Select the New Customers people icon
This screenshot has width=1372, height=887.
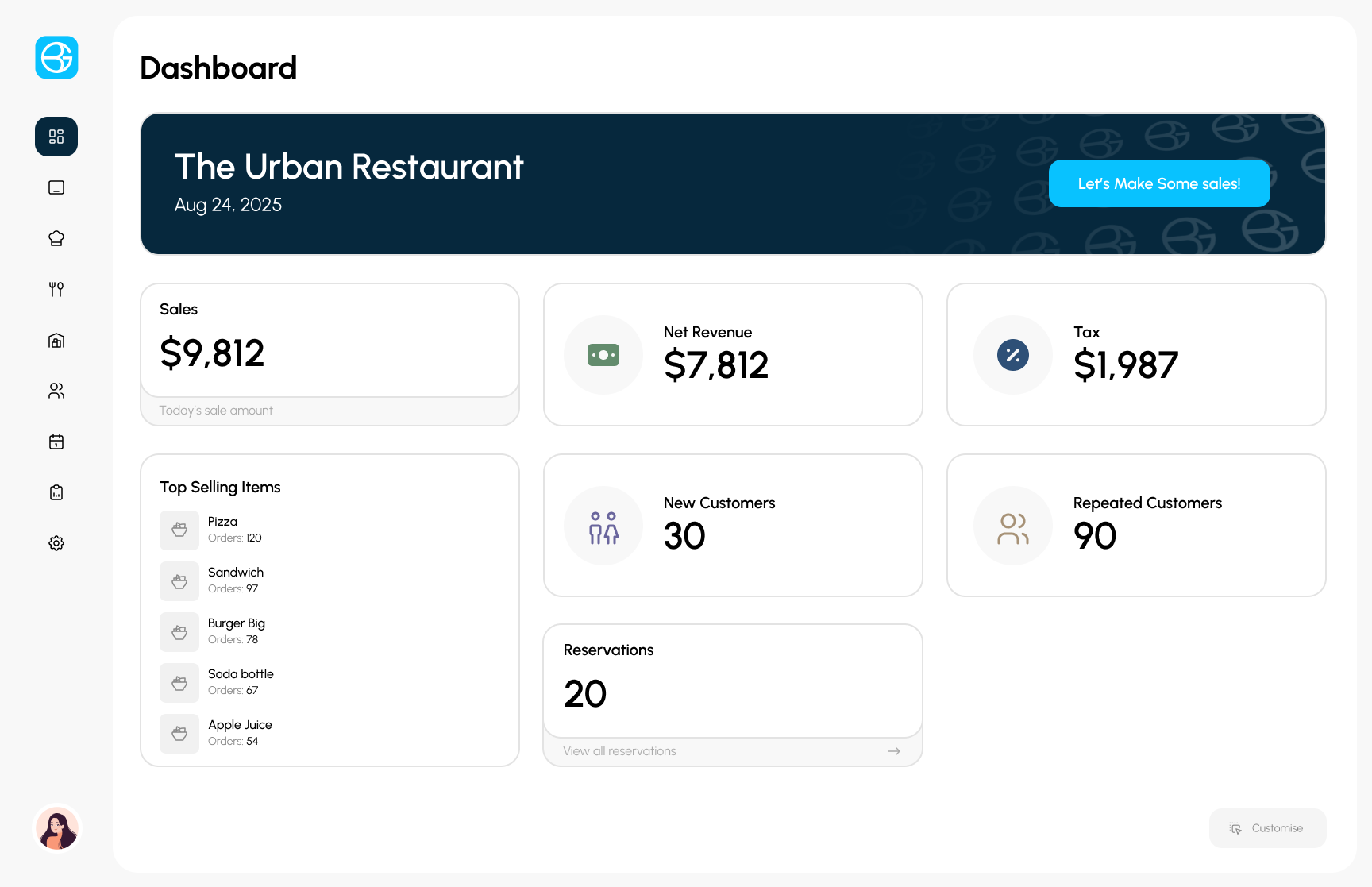[603, 525]
